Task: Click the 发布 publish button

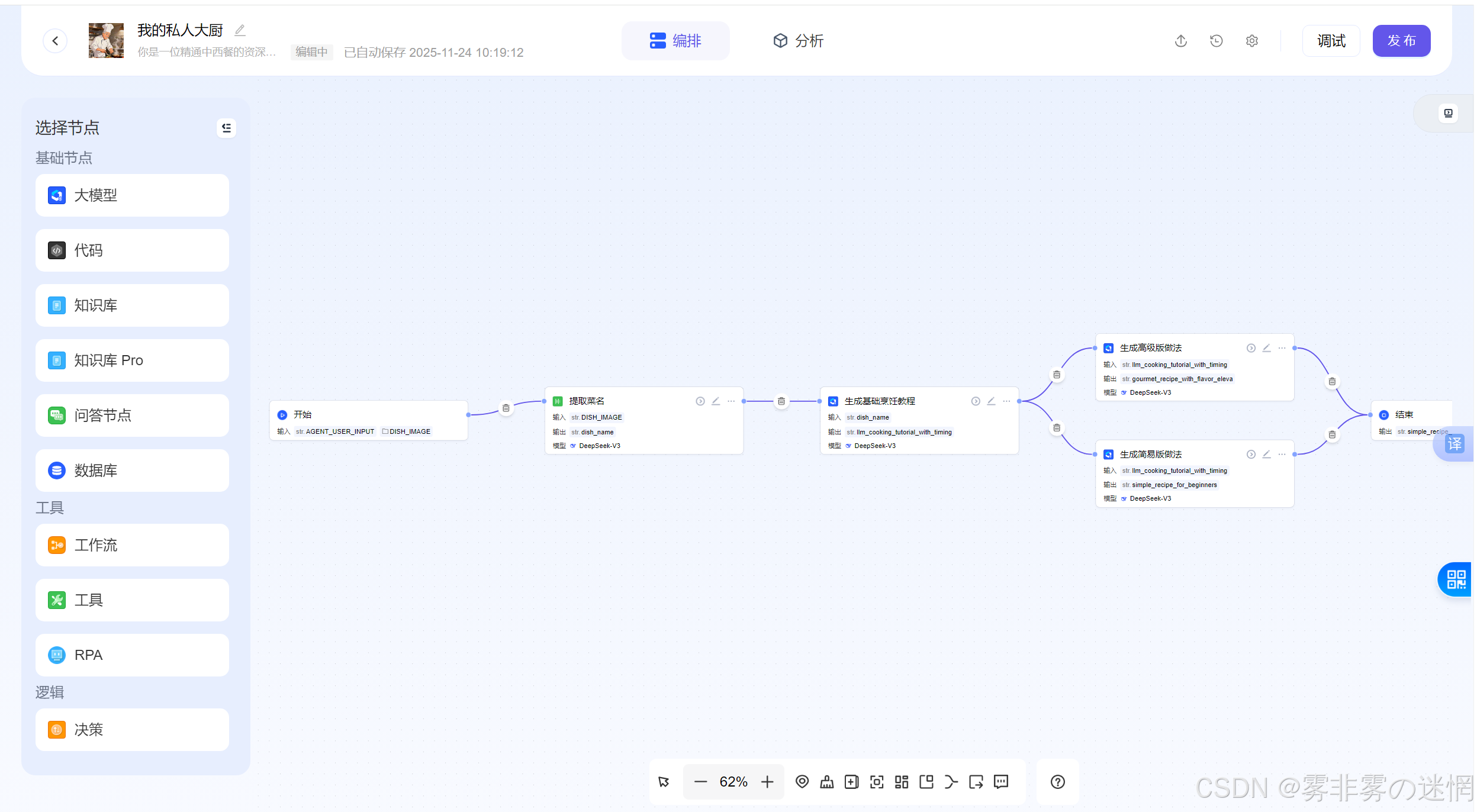Action: coord(1401,41)
